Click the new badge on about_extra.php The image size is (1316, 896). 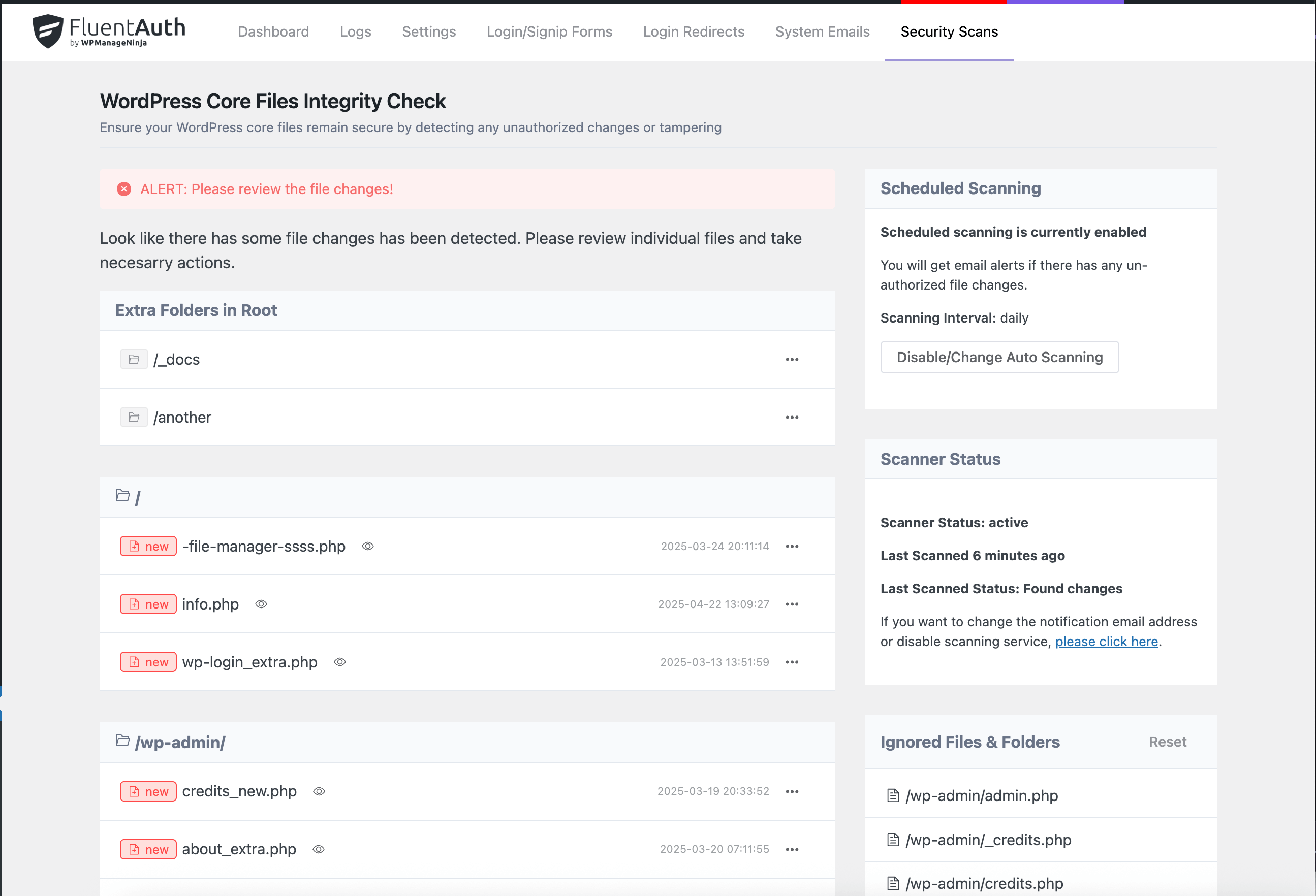(x=148, y=849)
